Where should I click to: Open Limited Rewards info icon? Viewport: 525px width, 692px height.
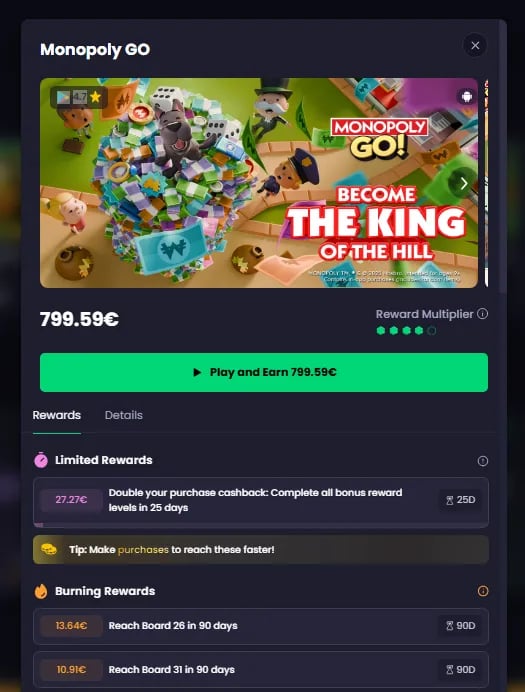pyautogui.click(x=483, y=461)
